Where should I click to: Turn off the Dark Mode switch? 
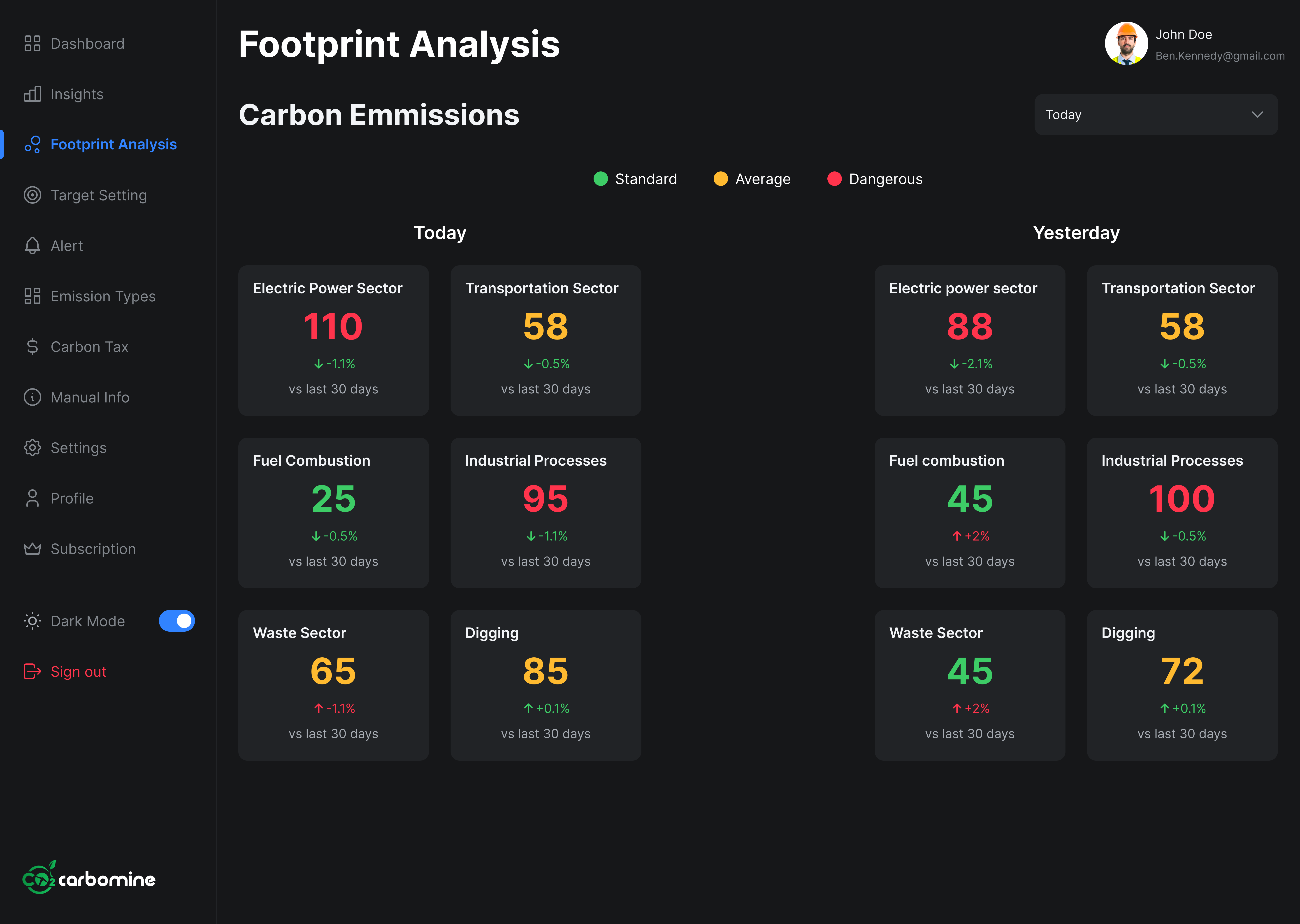(176, 621)
